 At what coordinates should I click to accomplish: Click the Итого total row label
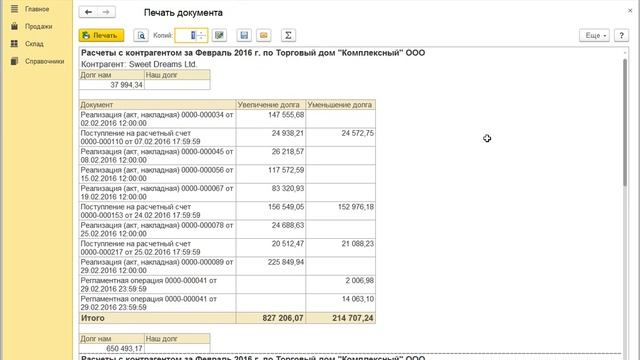158,318
